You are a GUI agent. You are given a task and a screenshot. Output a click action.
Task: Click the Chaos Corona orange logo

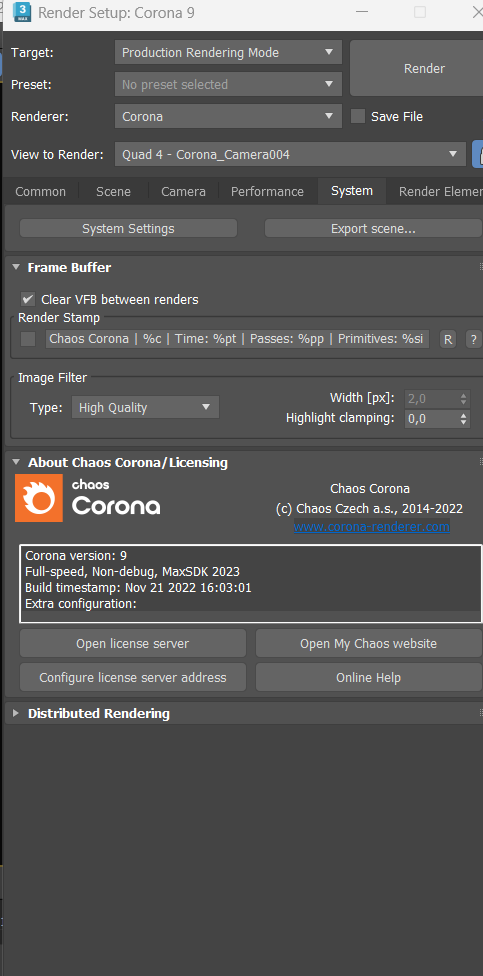click(x=39, y=498)
